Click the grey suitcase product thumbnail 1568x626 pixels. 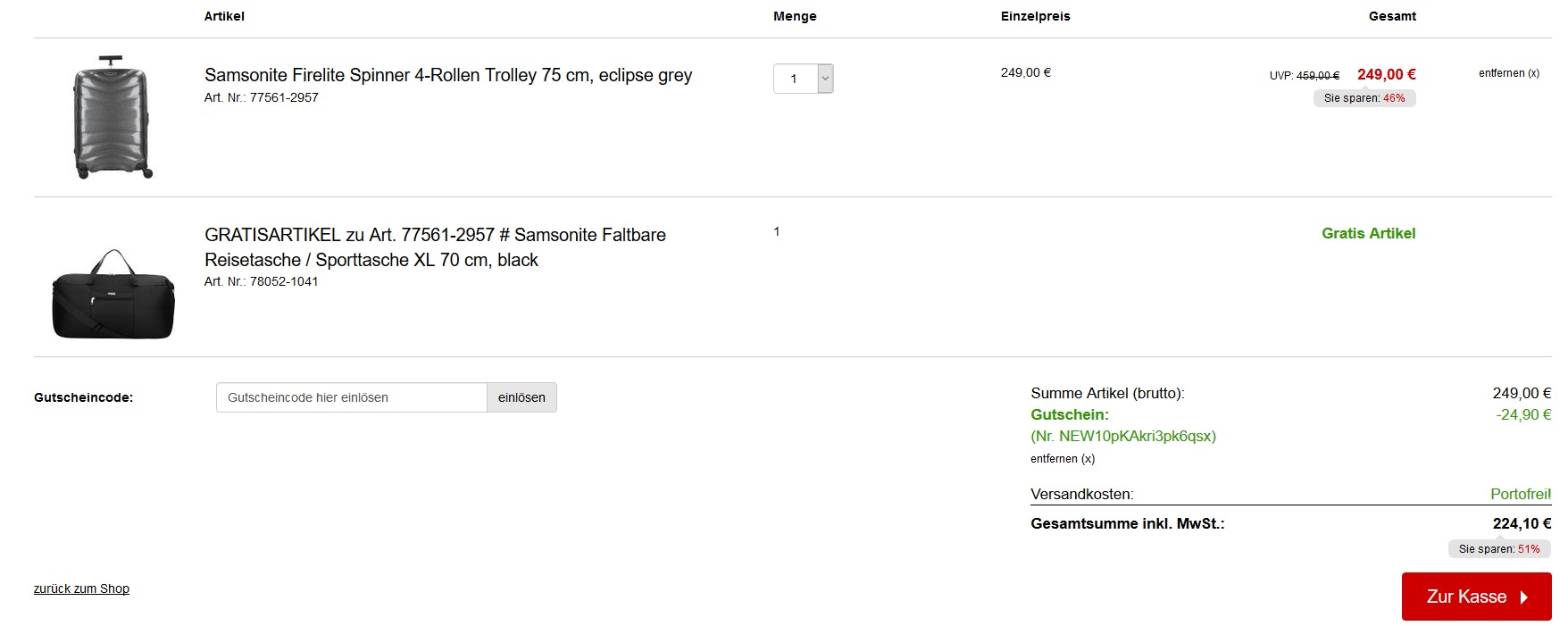(x=113, y=117)
